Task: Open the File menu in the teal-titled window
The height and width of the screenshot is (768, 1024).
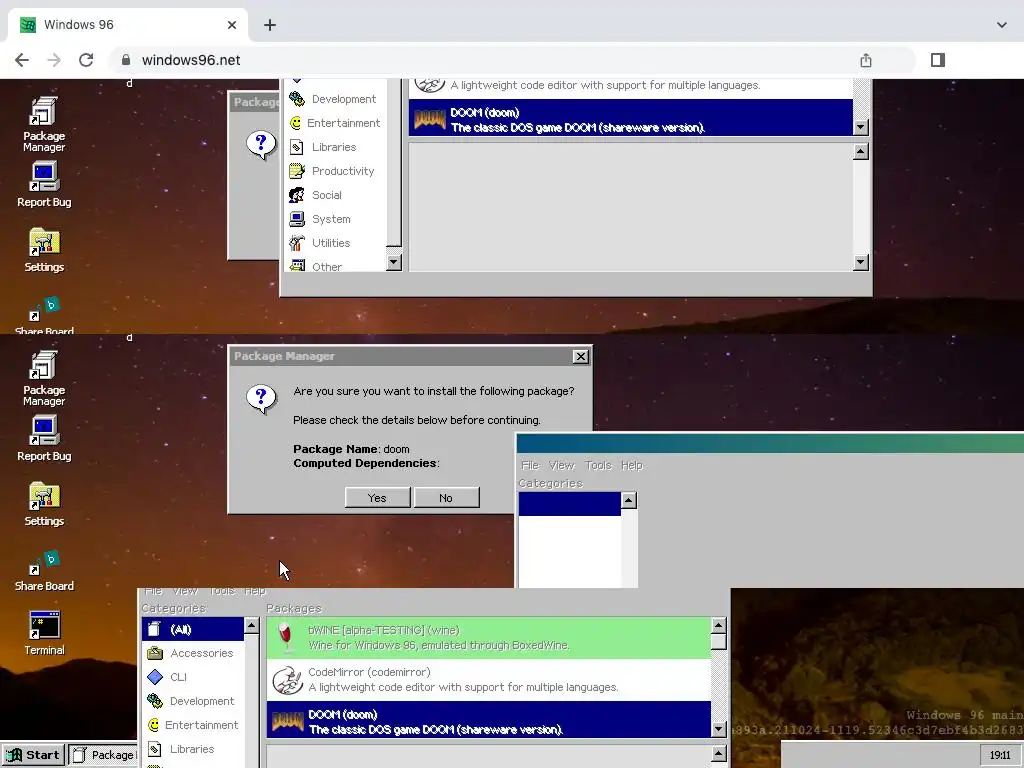Action: (x=530, y=465)
